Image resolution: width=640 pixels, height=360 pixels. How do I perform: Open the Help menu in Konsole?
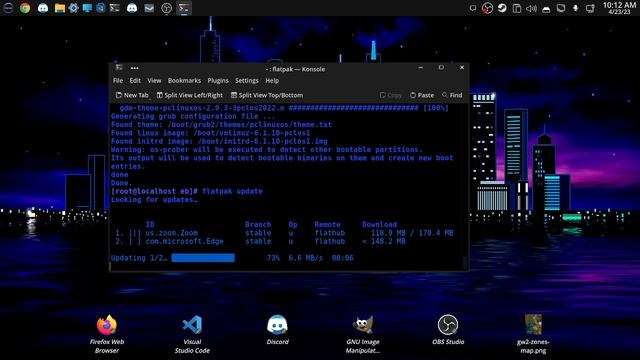[272, 81]
